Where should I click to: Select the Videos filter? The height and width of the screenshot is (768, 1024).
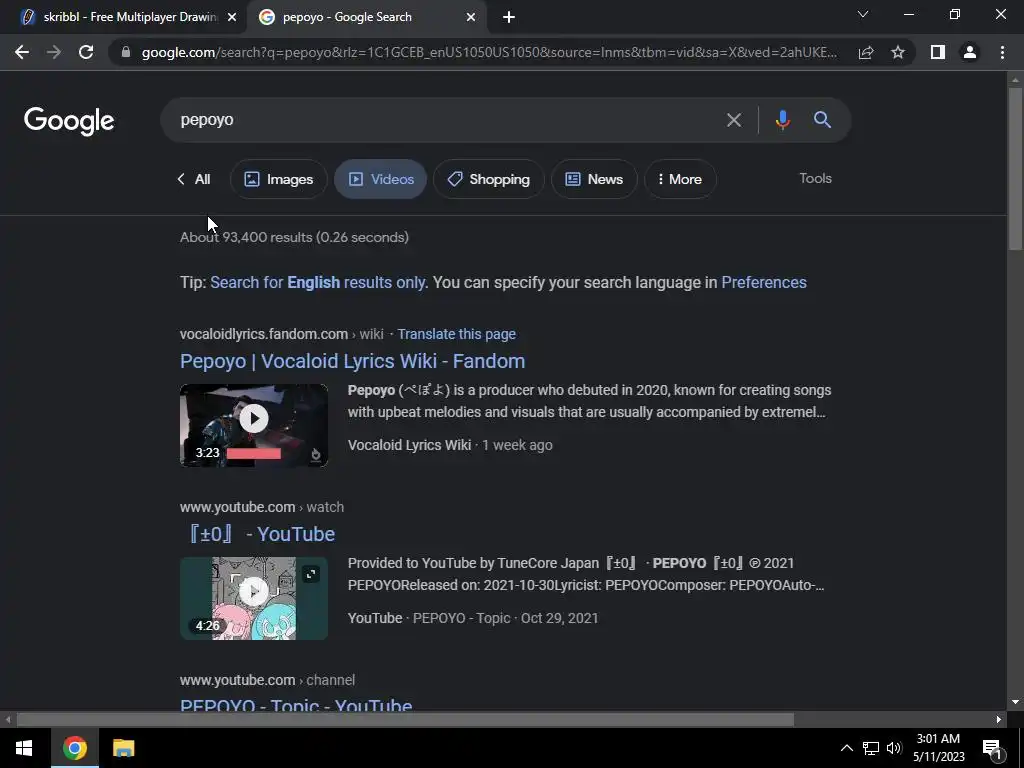click(381, 179)
